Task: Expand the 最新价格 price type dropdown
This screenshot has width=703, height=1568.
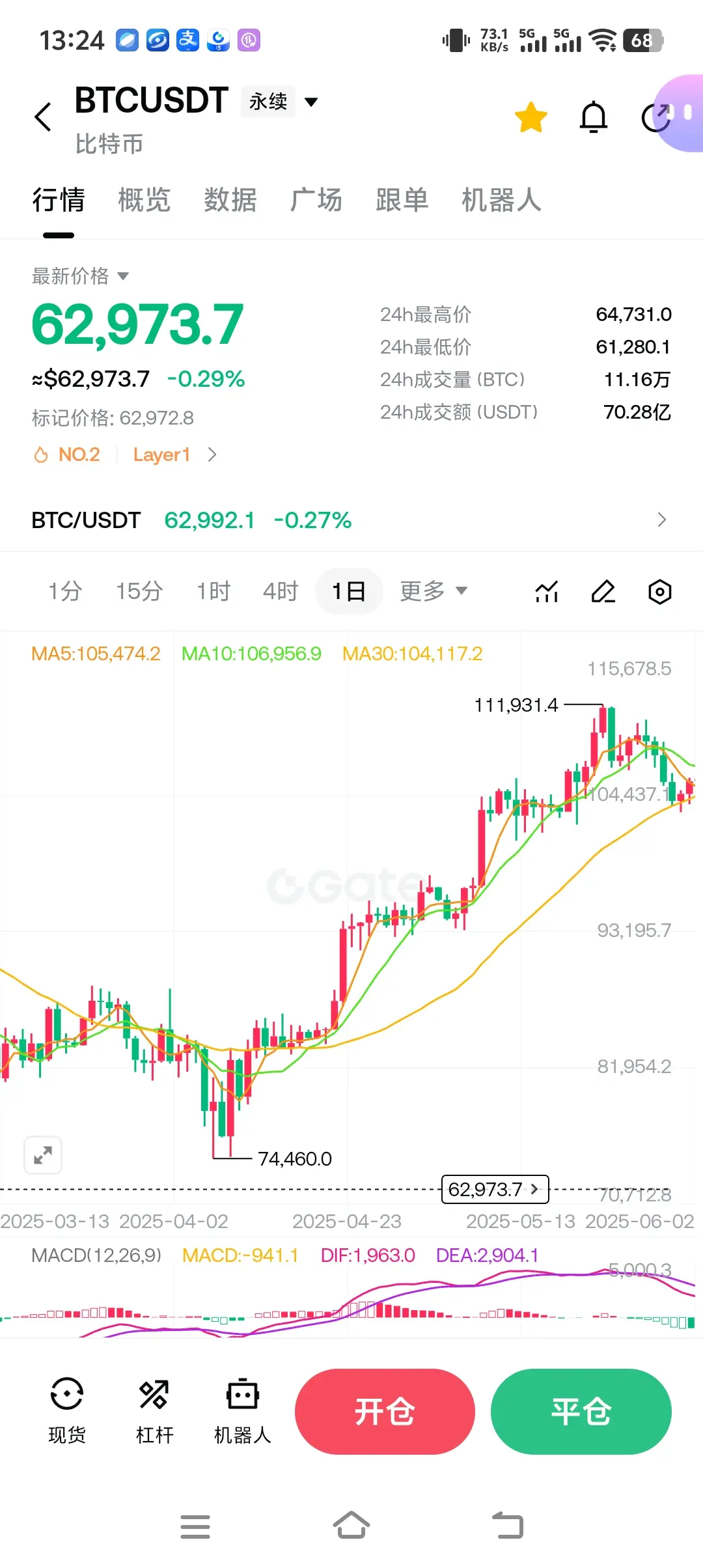Action: tap(80, 276)
